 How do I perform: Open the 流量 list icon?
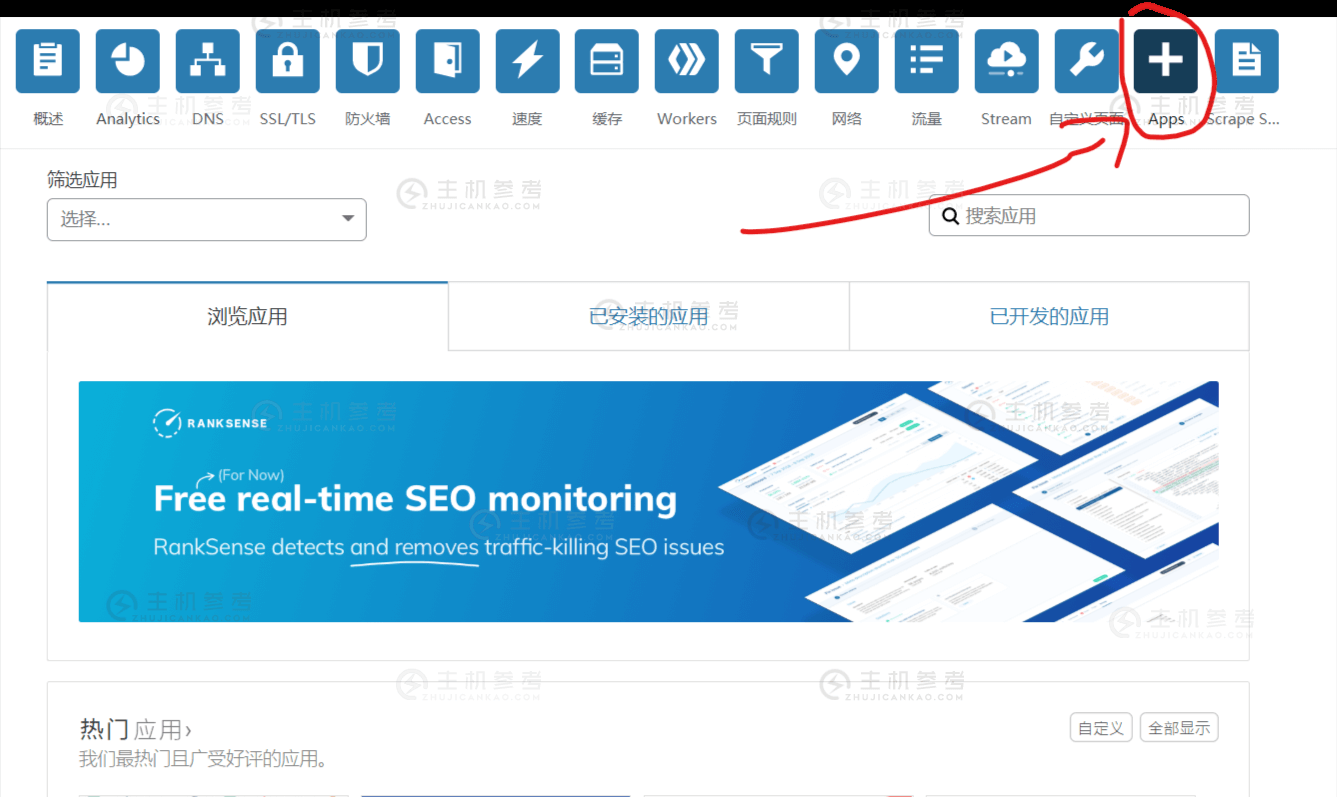click(927, 61)
